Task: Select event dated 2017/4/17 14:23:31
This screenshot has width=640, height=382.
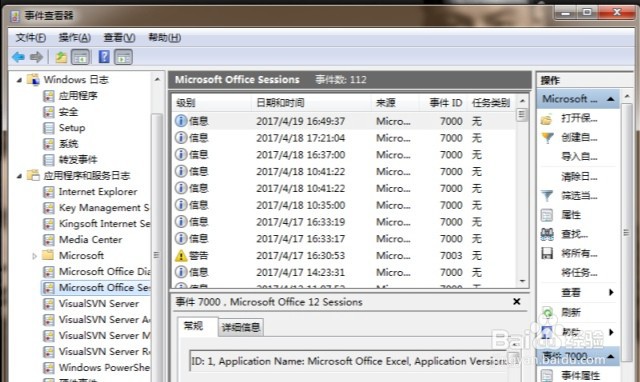Action: (344, 272)
